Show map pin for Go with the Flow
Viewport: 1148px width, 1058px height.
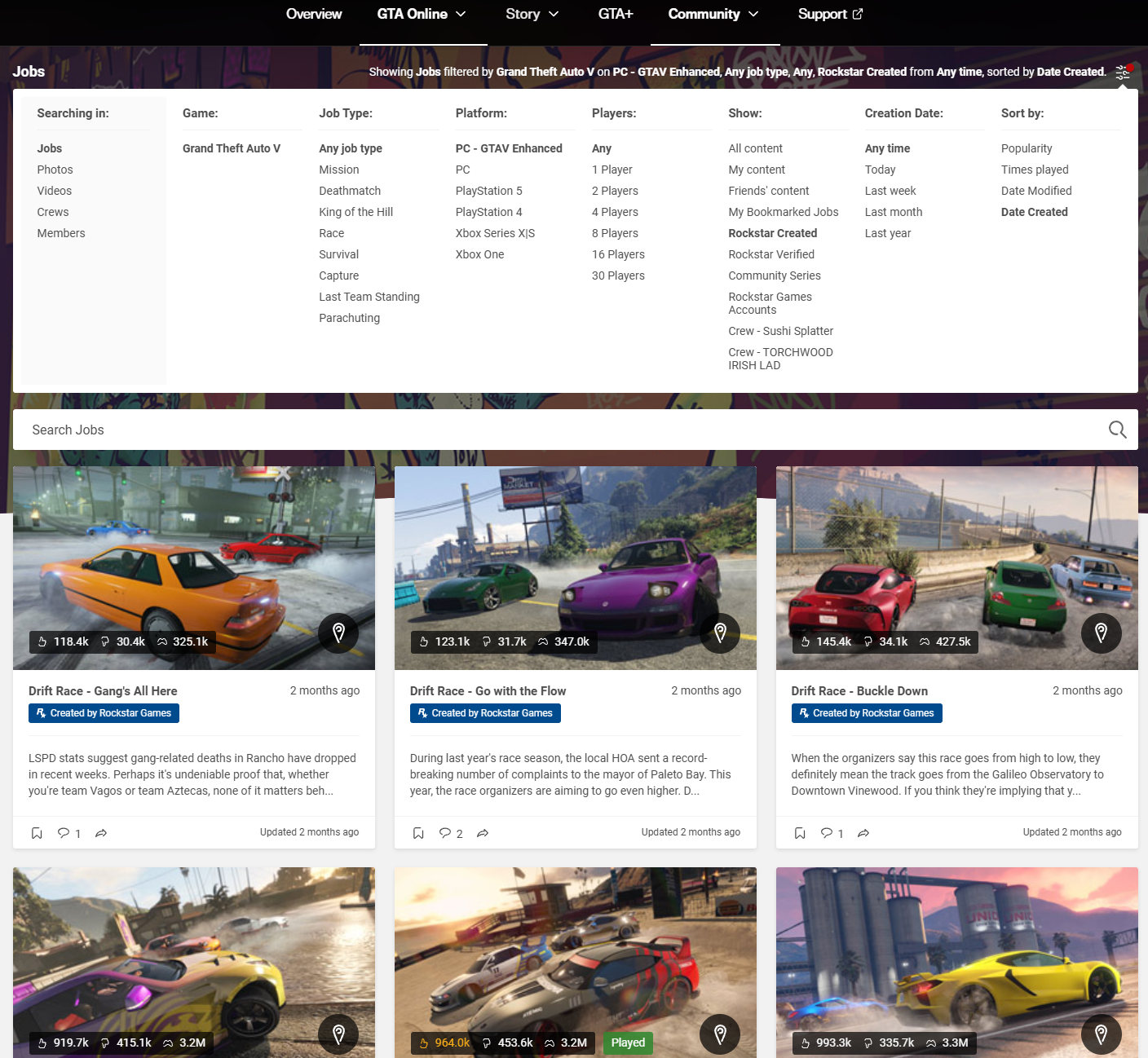720,633
